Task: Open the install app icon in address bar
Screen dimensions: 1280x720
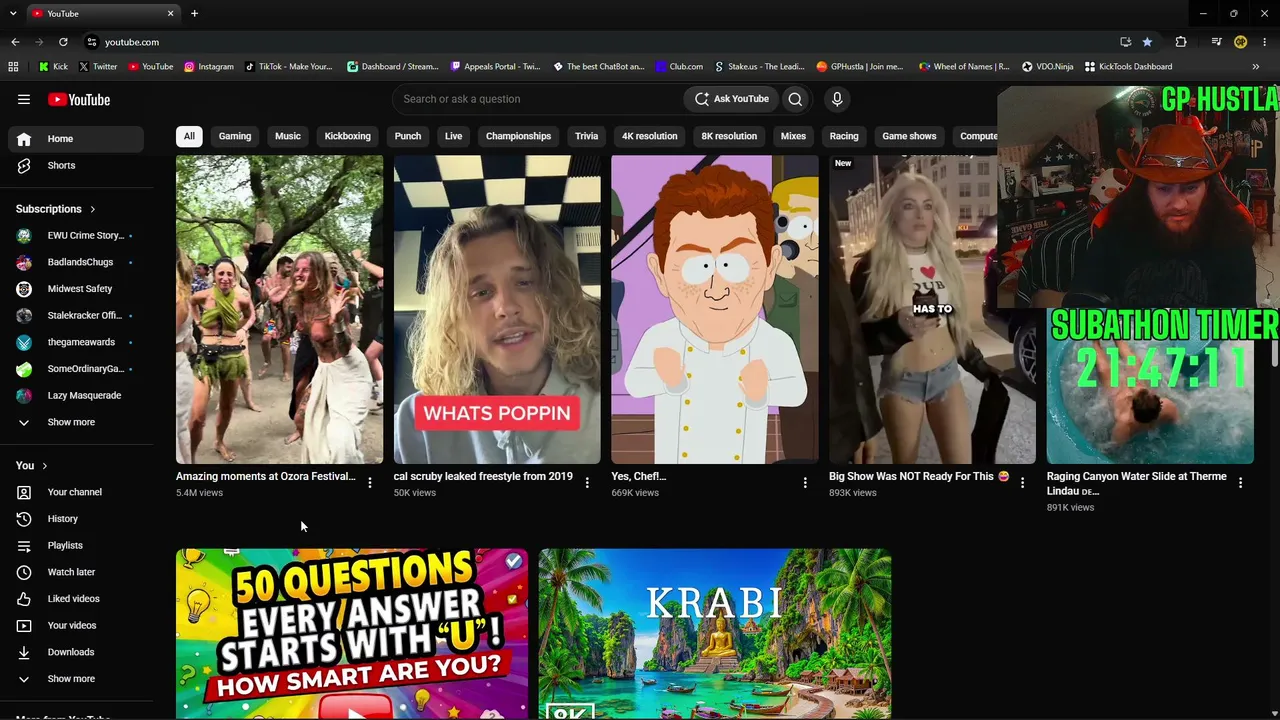Action: click(x=1125, y=42)
